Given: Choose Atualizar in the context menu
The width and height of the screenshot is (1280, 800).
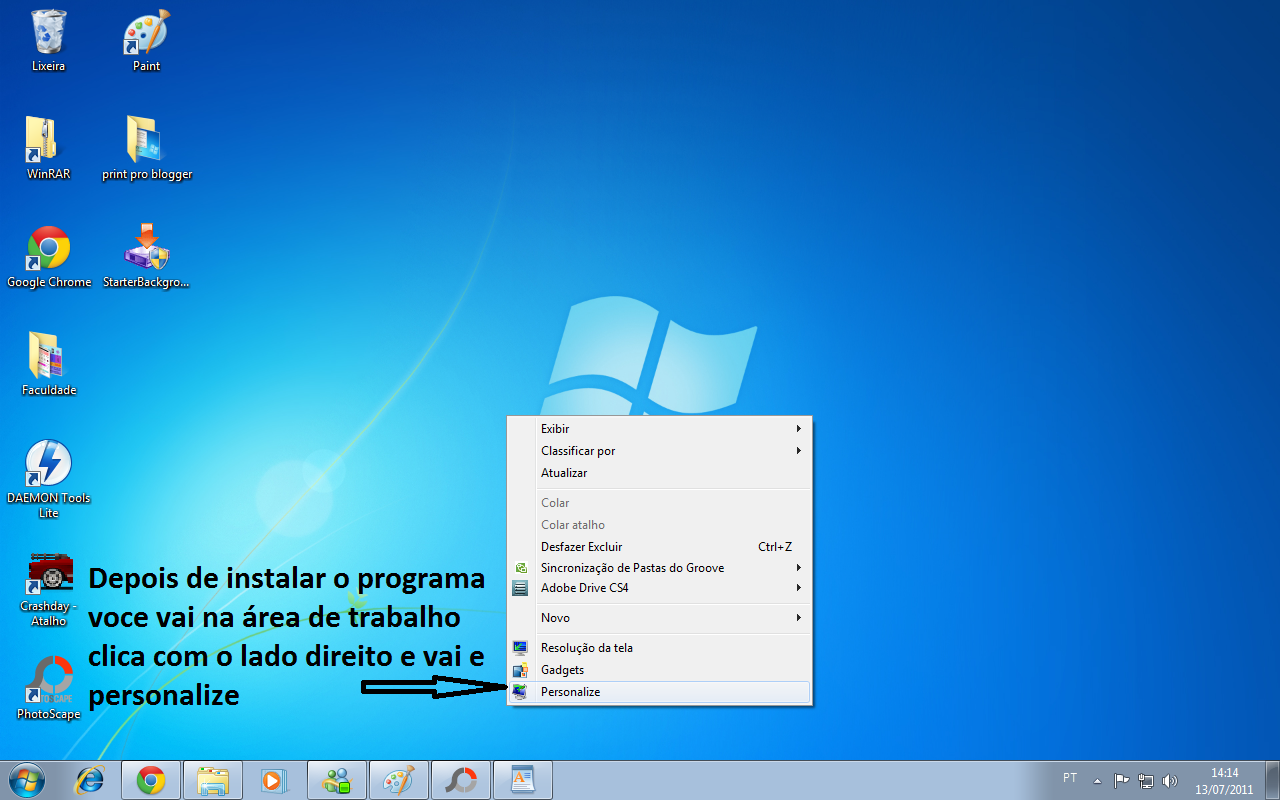Looking at the screenshot, I should 660,473.
